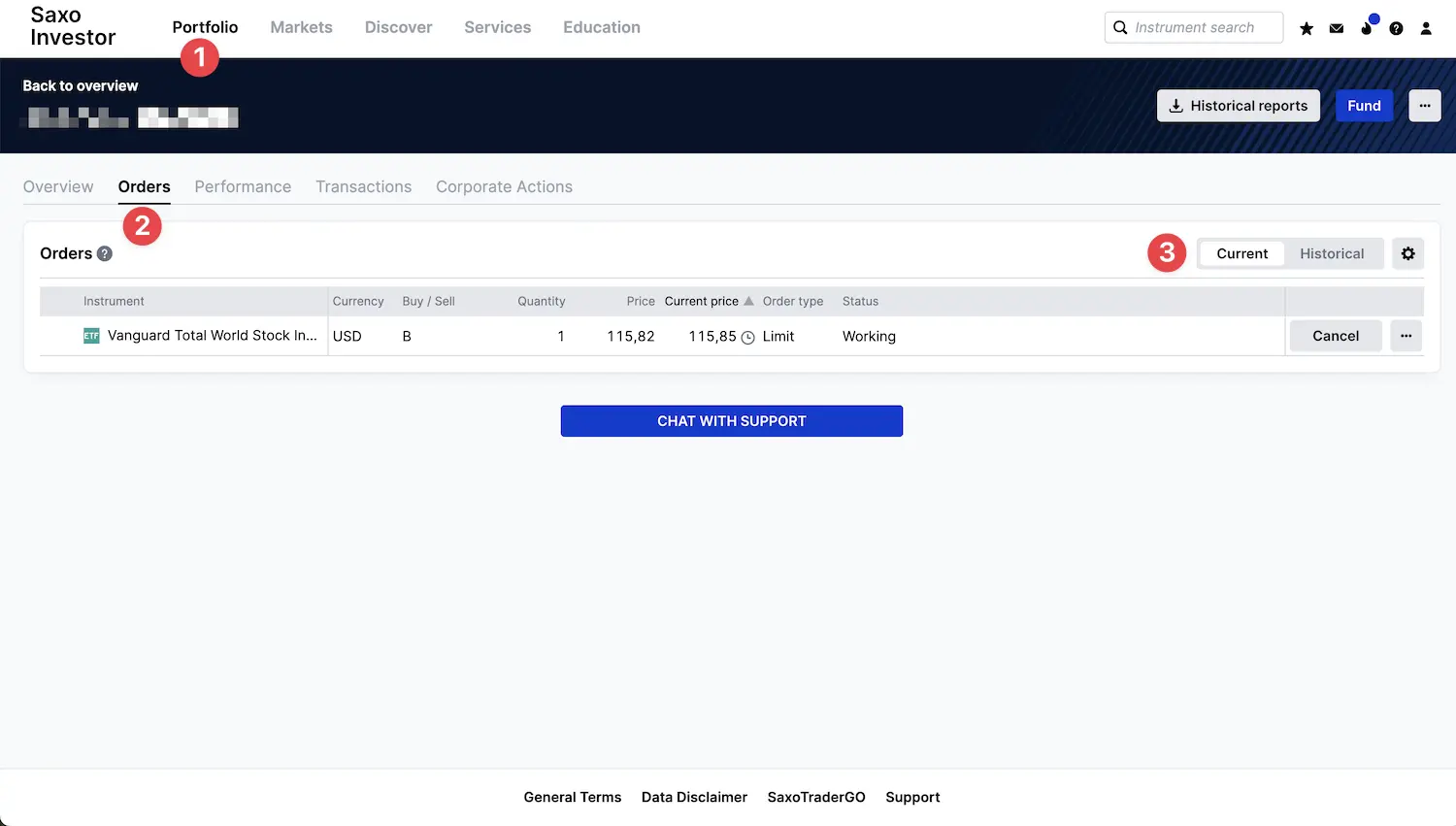
Task: Click the current price 115,85
Action: 712,336
